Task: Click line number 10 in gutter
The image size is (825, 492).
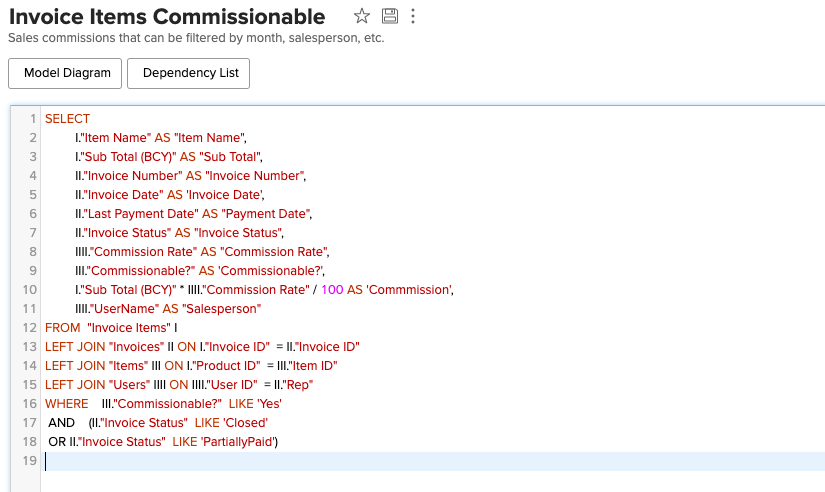Action: click(x=29, y=290)
